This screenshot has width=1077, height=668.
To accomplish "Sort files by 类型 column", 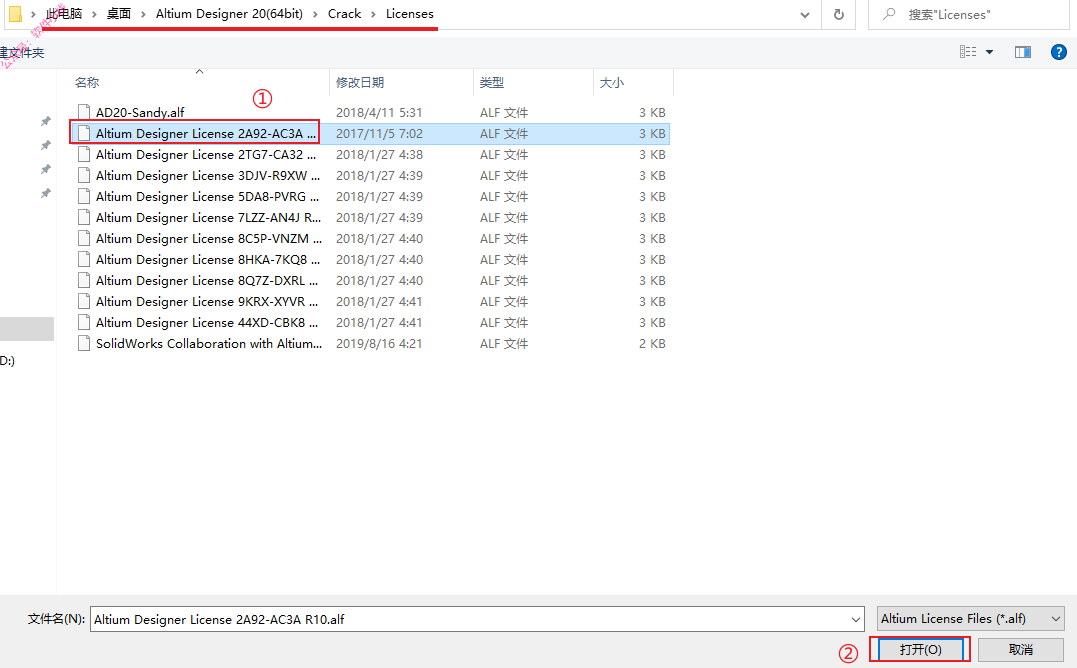I will click(x=492, y=82).
